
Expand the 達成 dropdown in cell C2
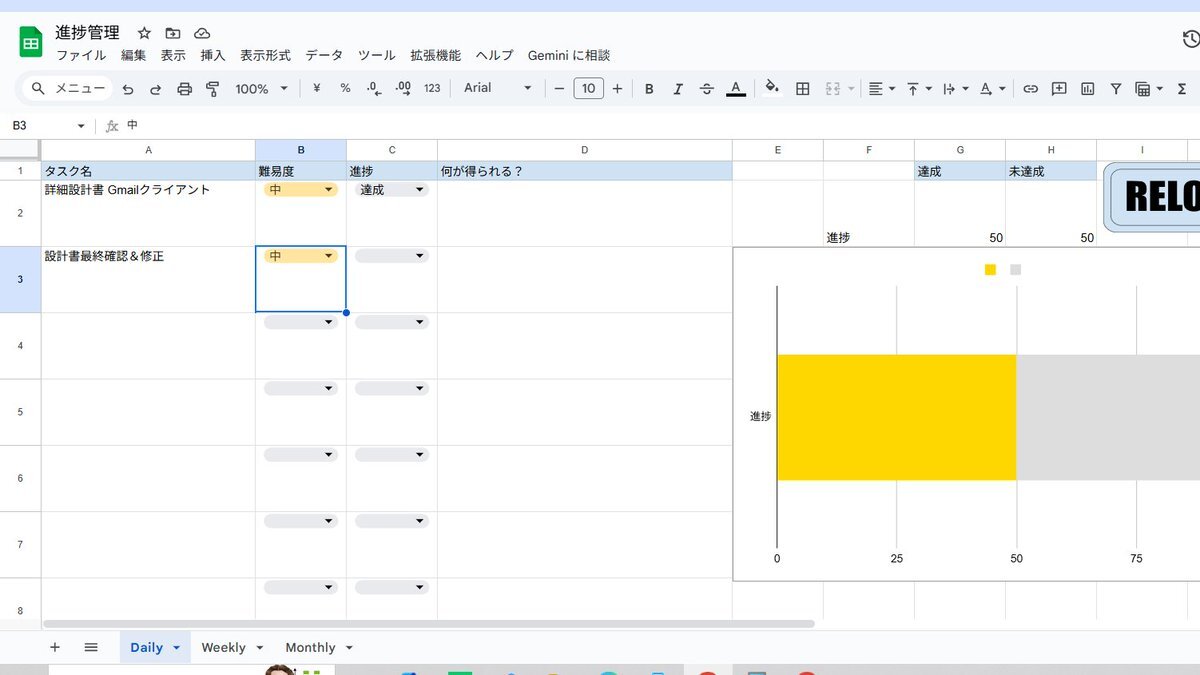click(x=419, y=190)
